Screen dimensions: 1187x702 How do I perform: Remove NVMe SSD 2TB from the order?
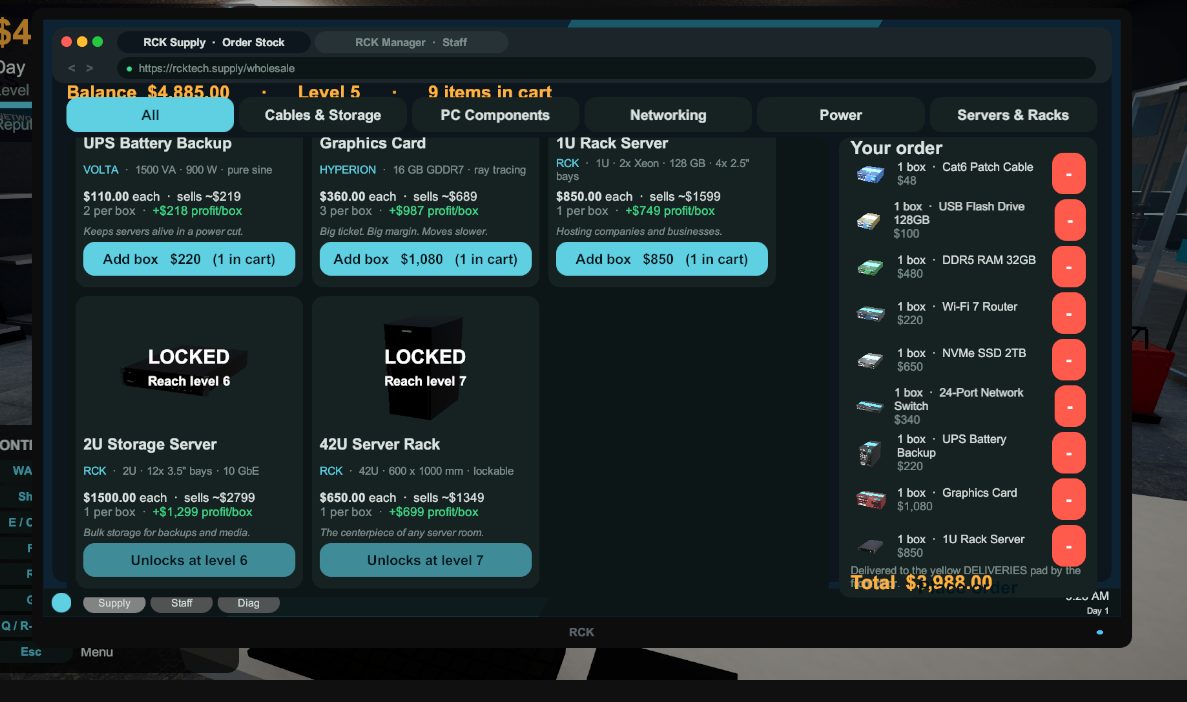pyautogui.click(x=1068, y=360)
